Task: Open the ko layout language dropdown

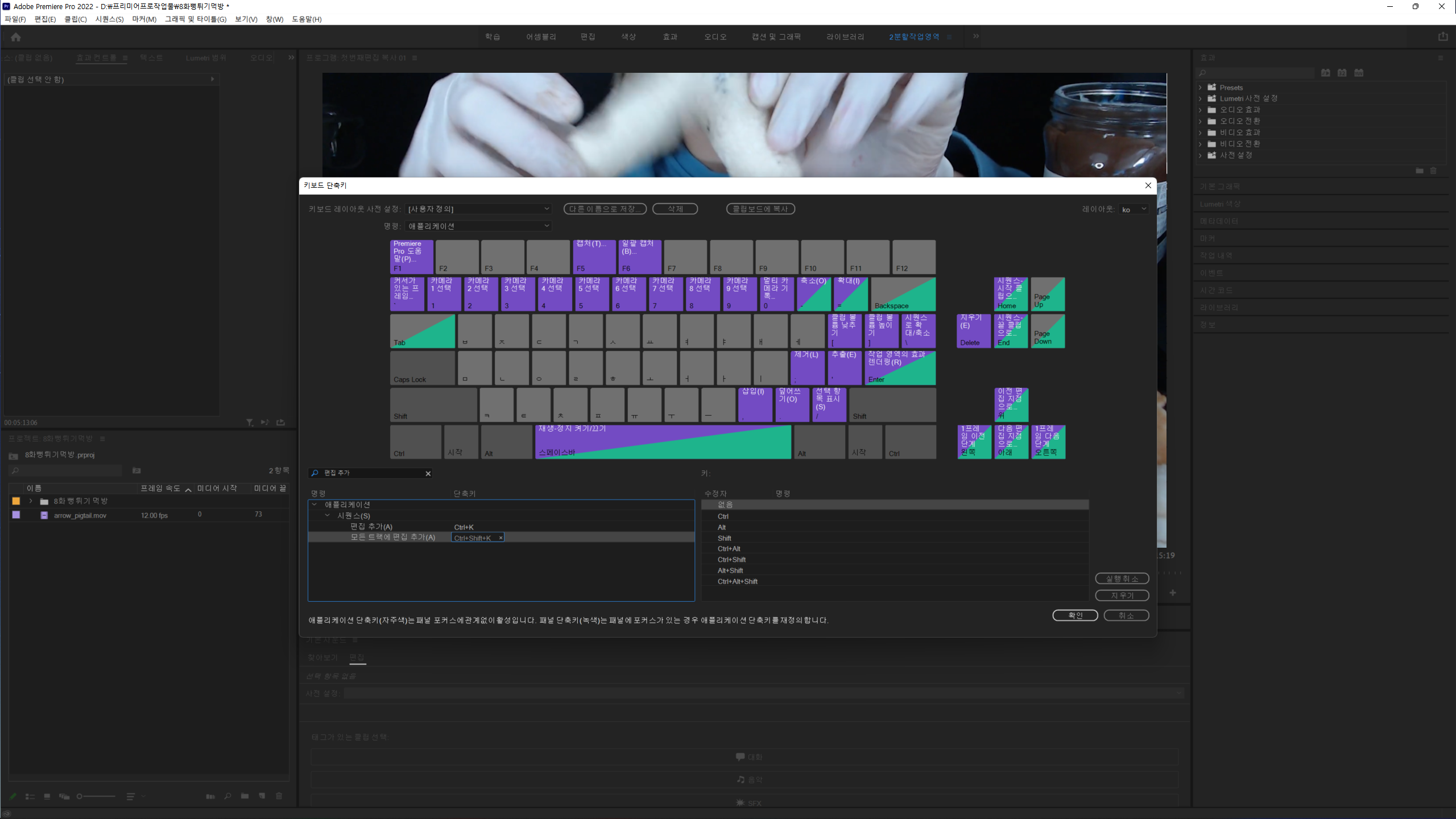Action: tap(1134, 209)
